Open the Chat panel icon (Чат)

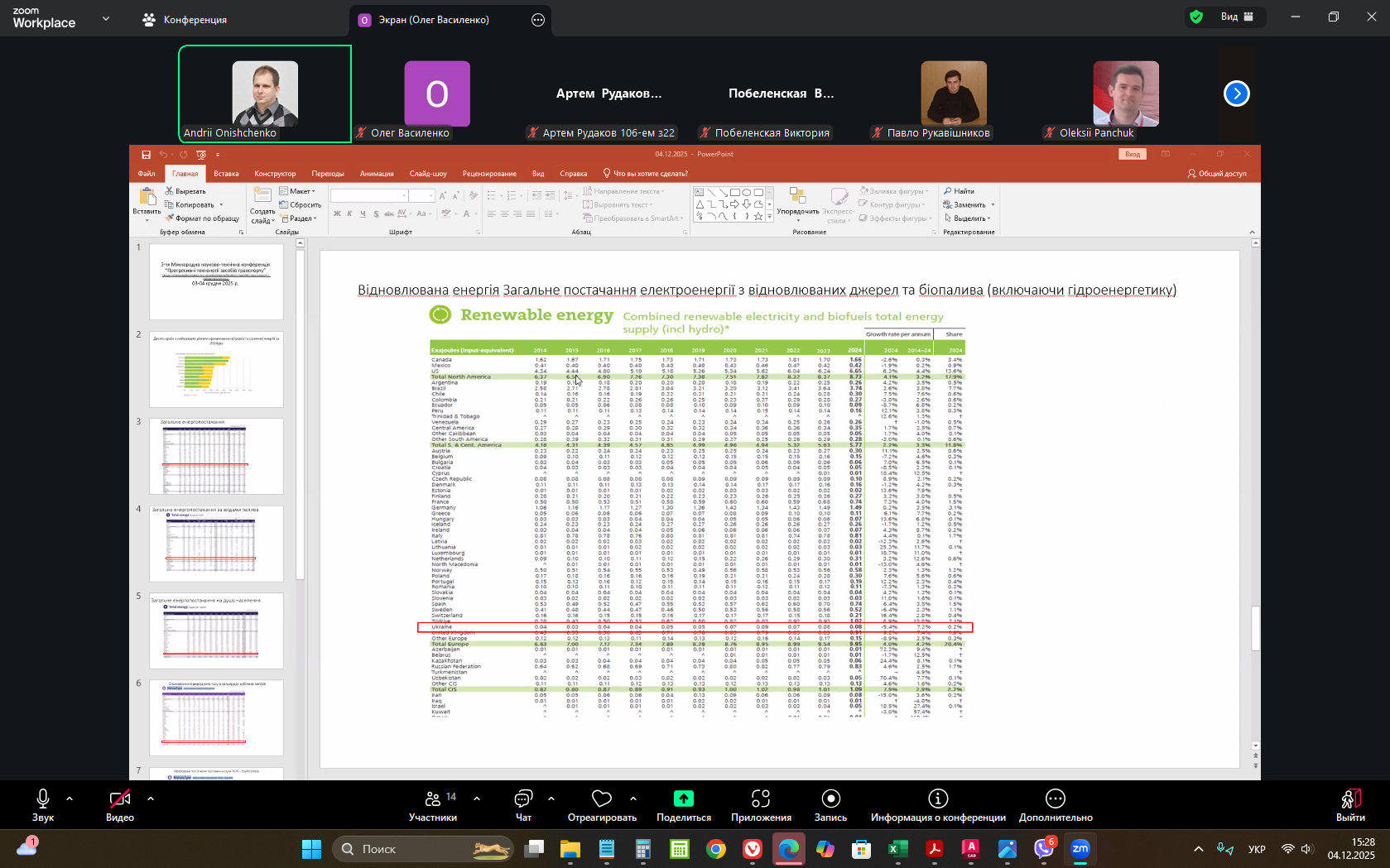[523, 799]
